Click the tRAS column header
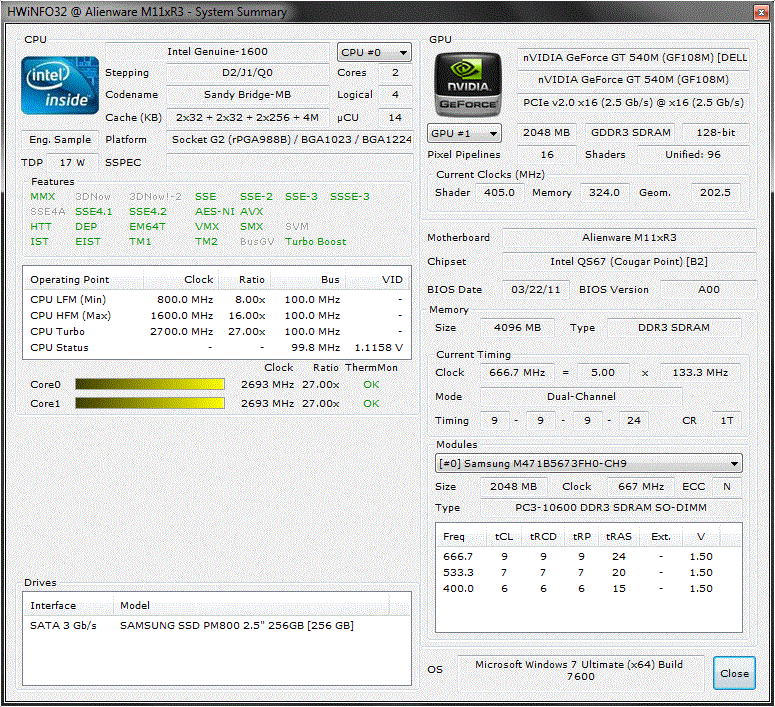The width and height of the screenshot is (775, 707). (619, 536)
